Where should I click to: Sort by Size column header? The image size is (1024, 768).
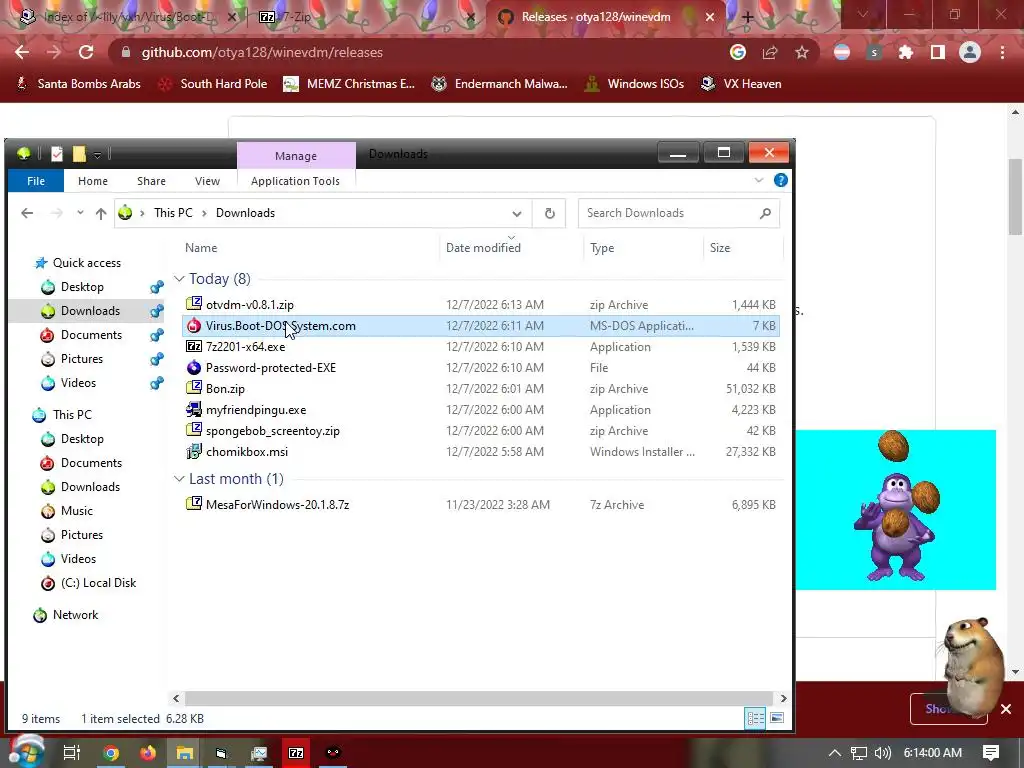720,248
